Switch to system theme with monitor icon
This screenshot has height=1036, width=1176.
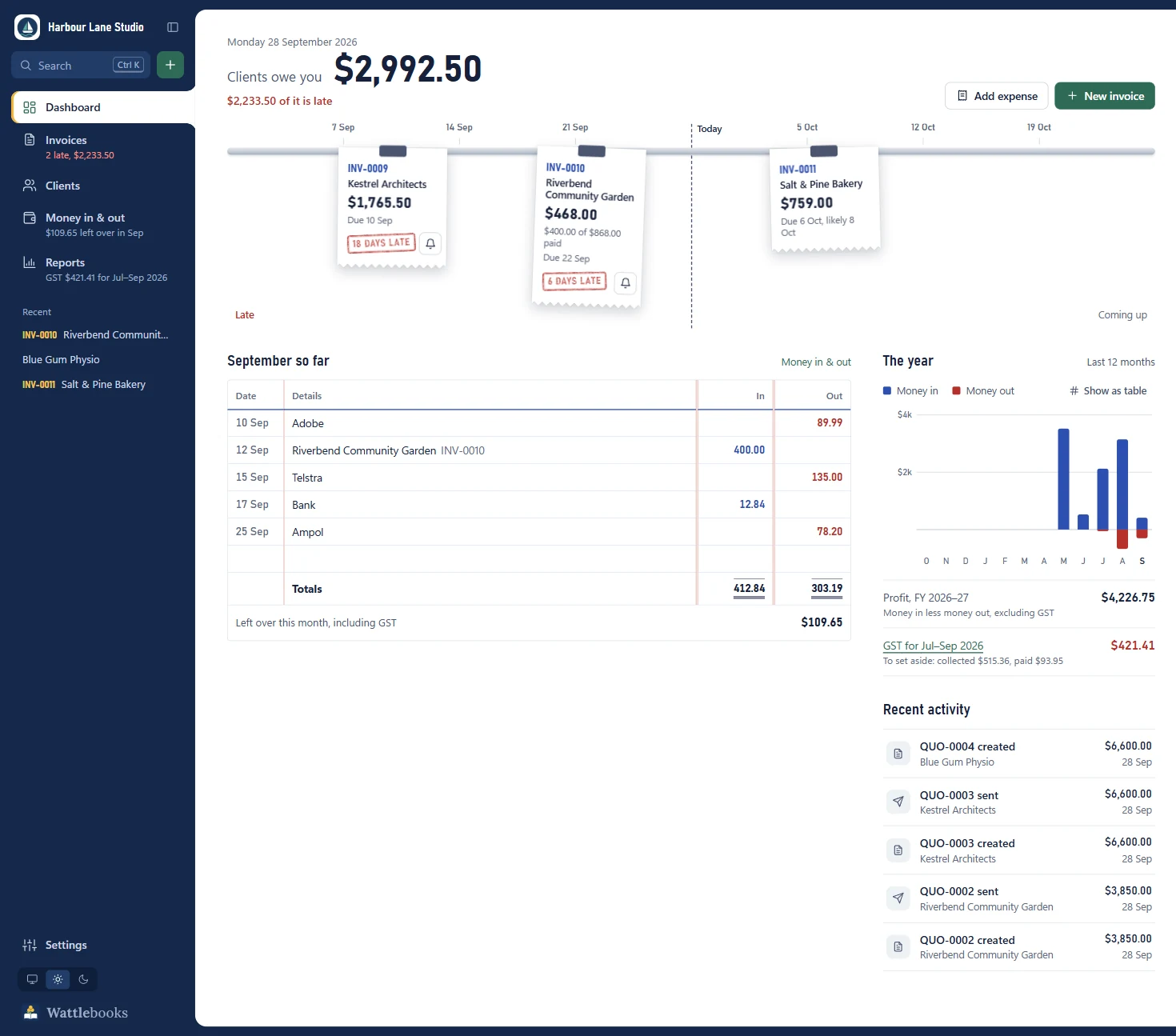click(x=32, y=979)
